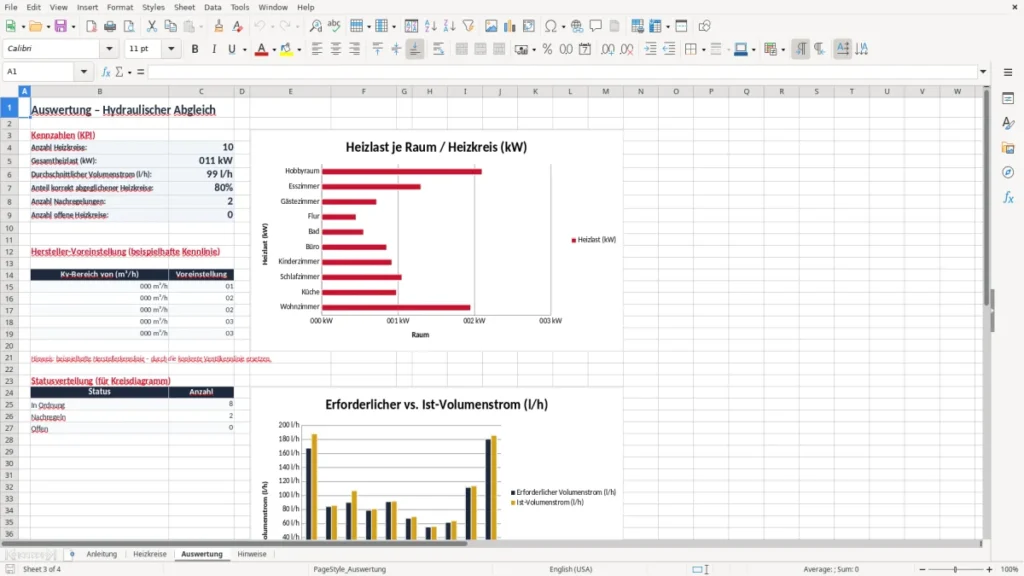Image resolution: width=1024 pixels, height=576 pixels.
Task: Expand Background Color dropdown arrow
Action: tap(299, 50)
